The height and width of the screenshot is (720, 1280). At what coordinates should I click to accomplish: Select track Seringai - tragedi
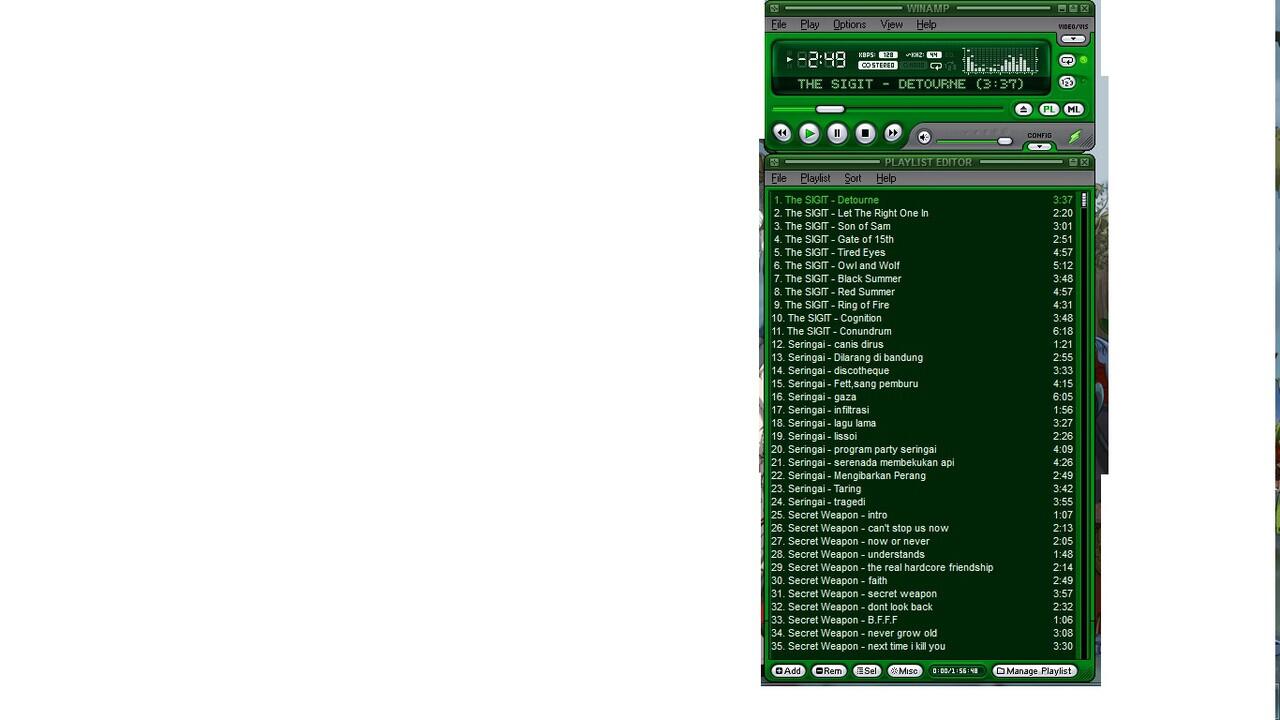tap(923, 502)
